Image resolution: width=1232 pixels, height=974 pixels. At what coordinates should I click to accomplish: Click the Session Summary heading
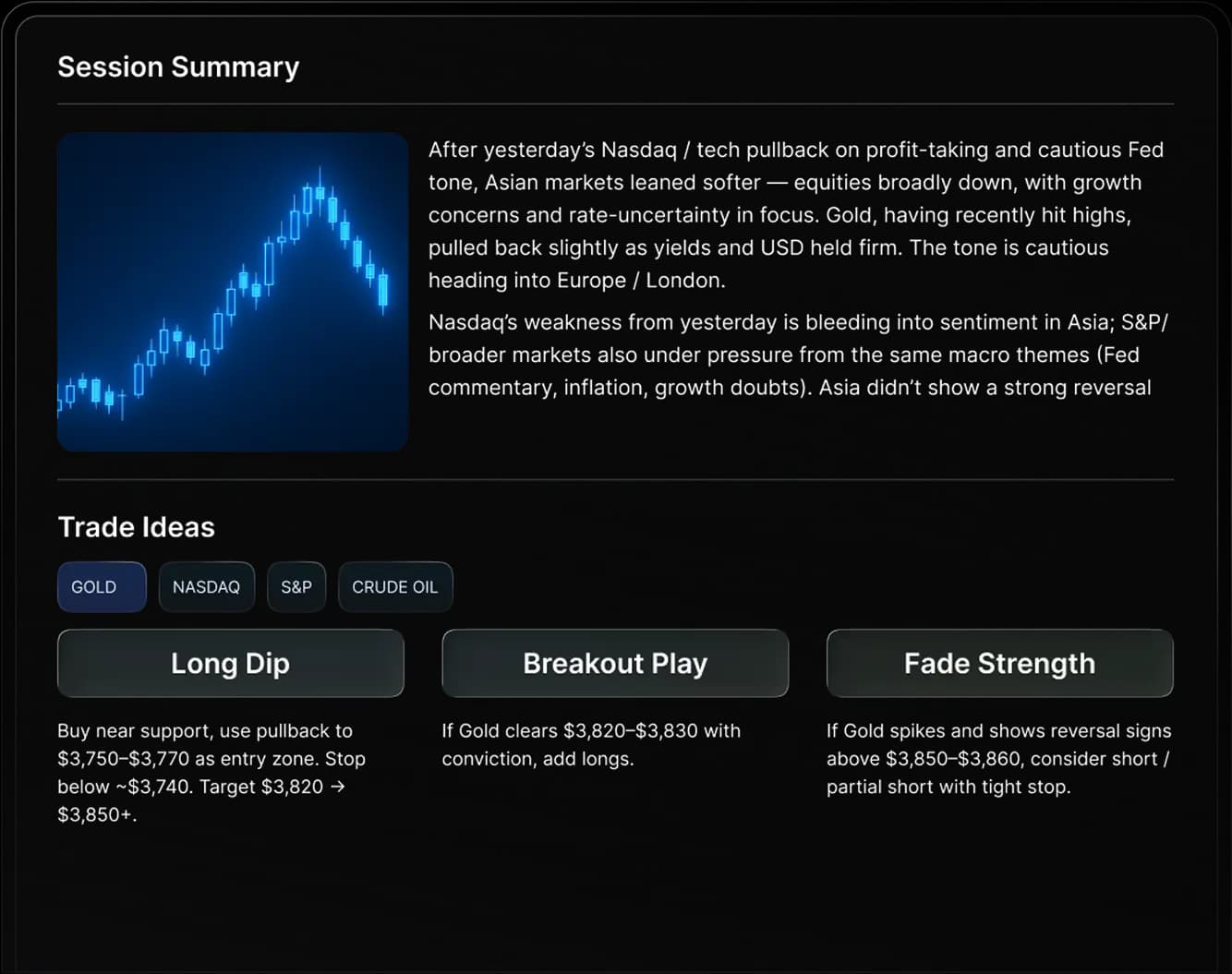tap(178, 67)
